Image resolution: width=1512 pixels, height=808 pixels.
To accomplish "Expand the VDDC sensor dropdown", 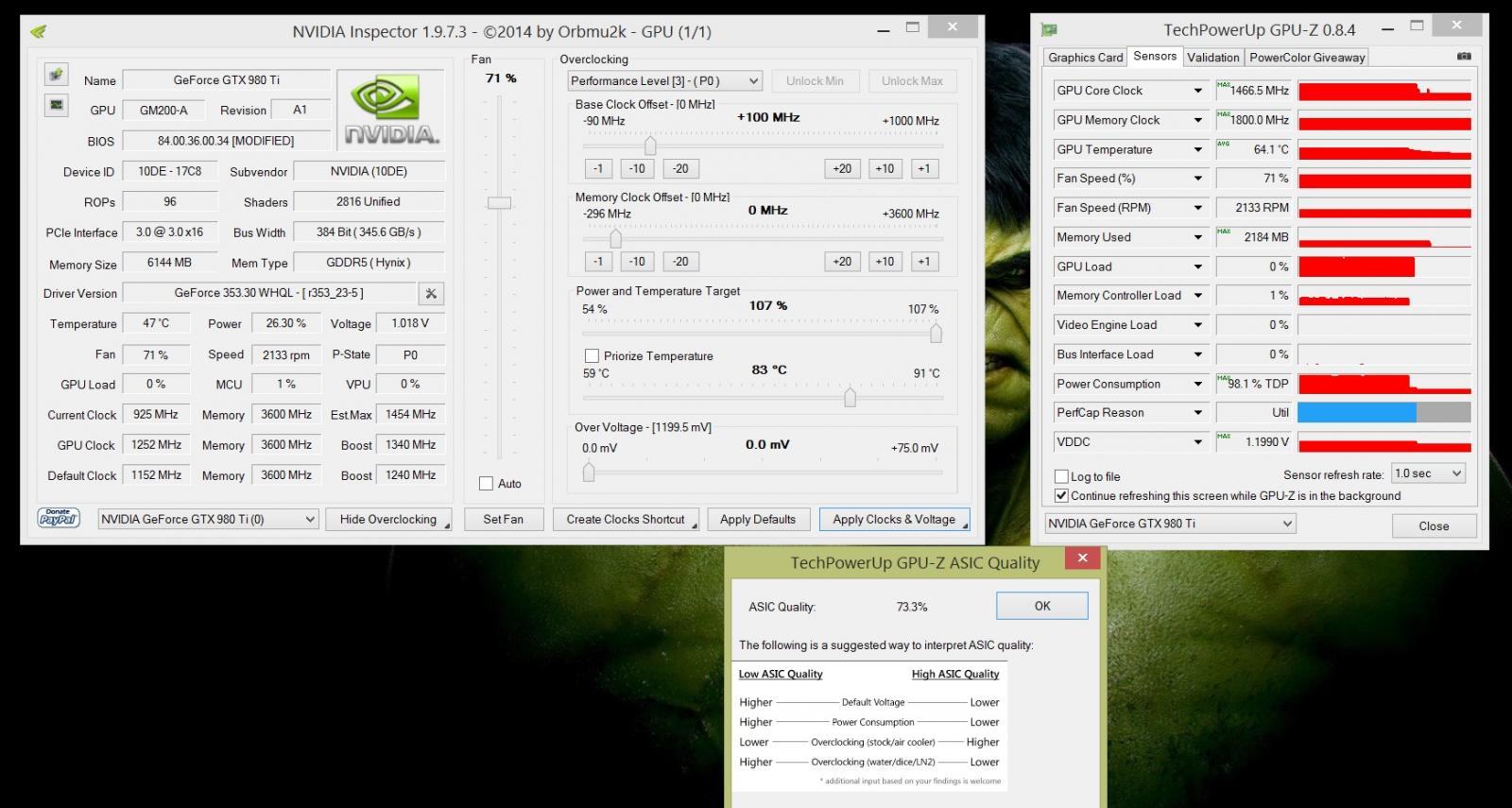I will point(1197,442).
